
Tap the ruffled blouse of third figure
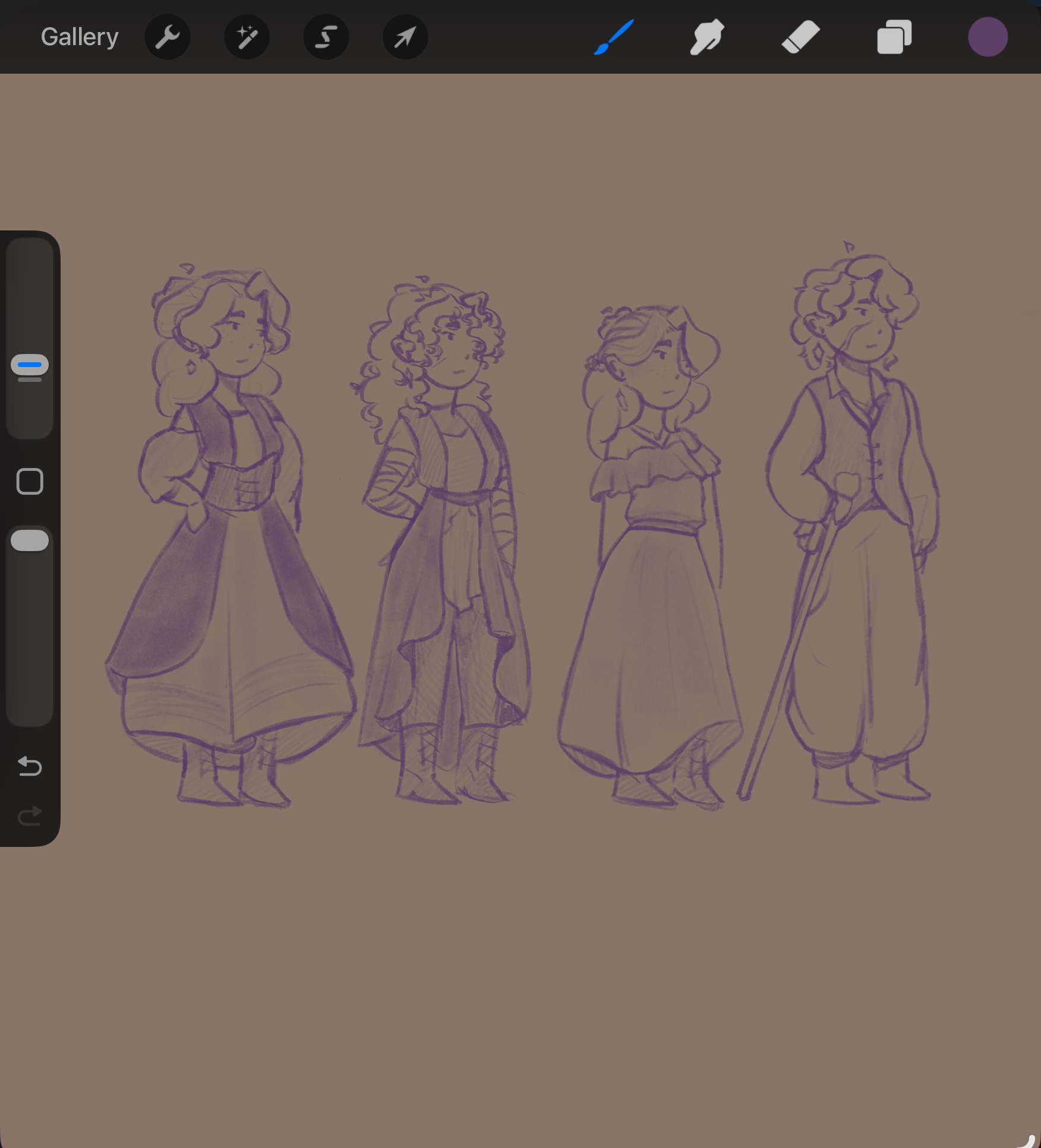[654, 475]
